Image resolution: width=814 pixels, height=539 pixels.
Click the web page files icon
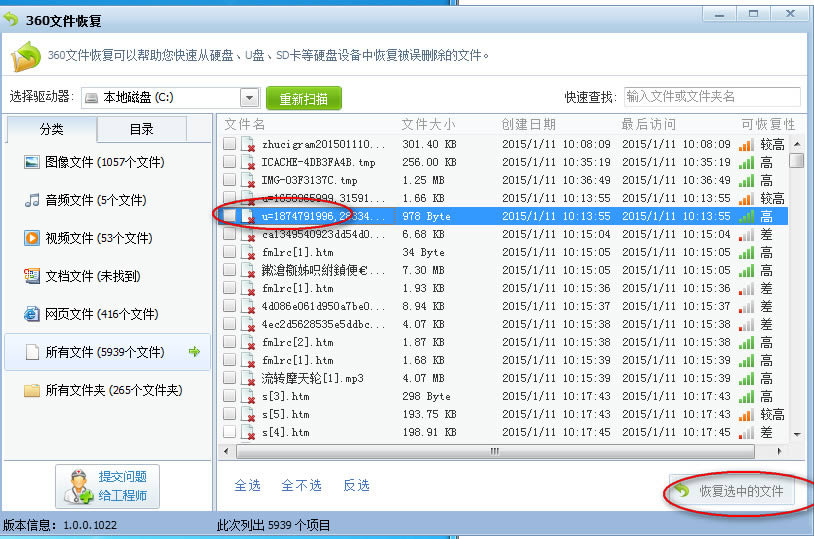(32, 314)
